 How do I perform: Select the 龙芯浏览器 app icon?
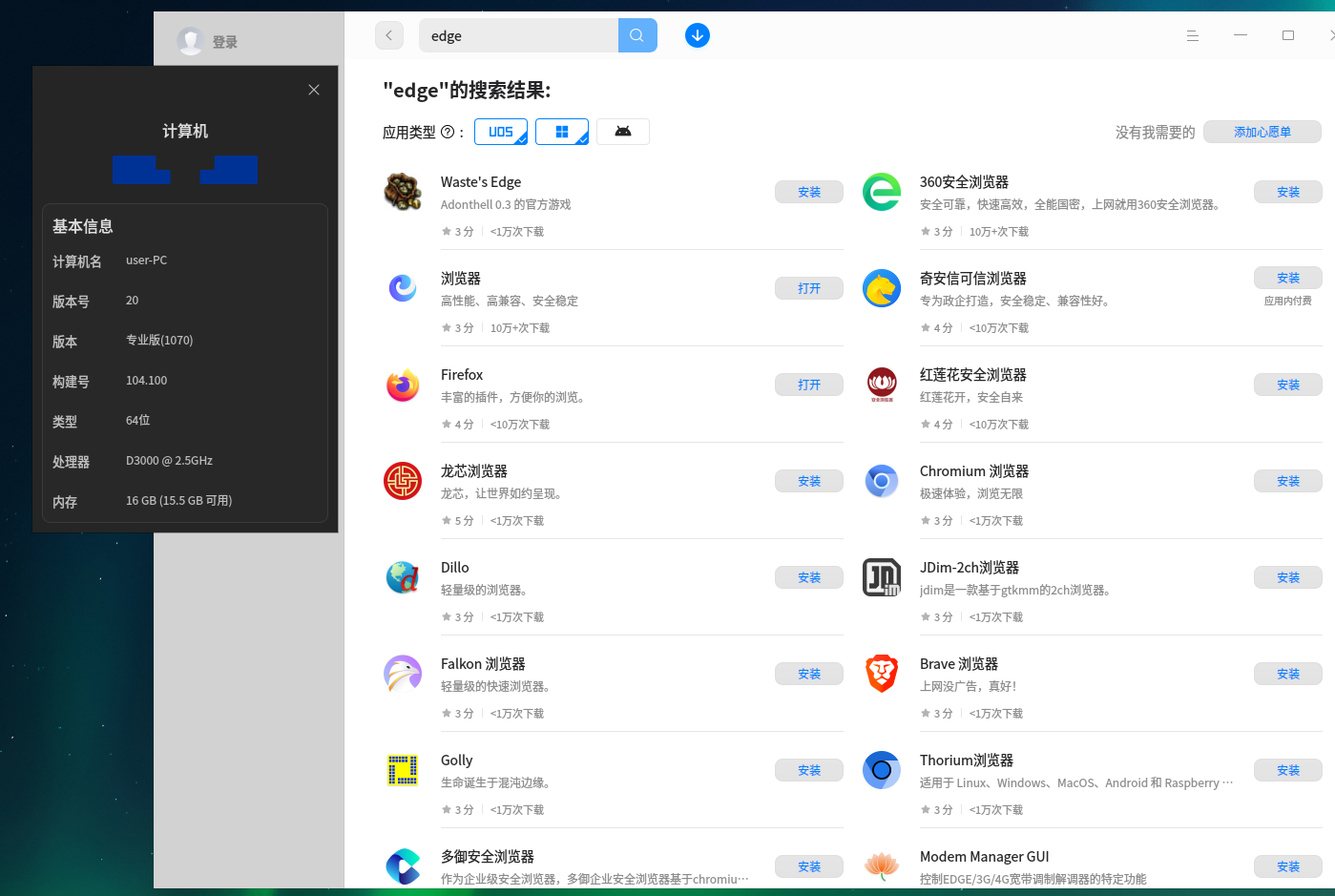[403, 481]
